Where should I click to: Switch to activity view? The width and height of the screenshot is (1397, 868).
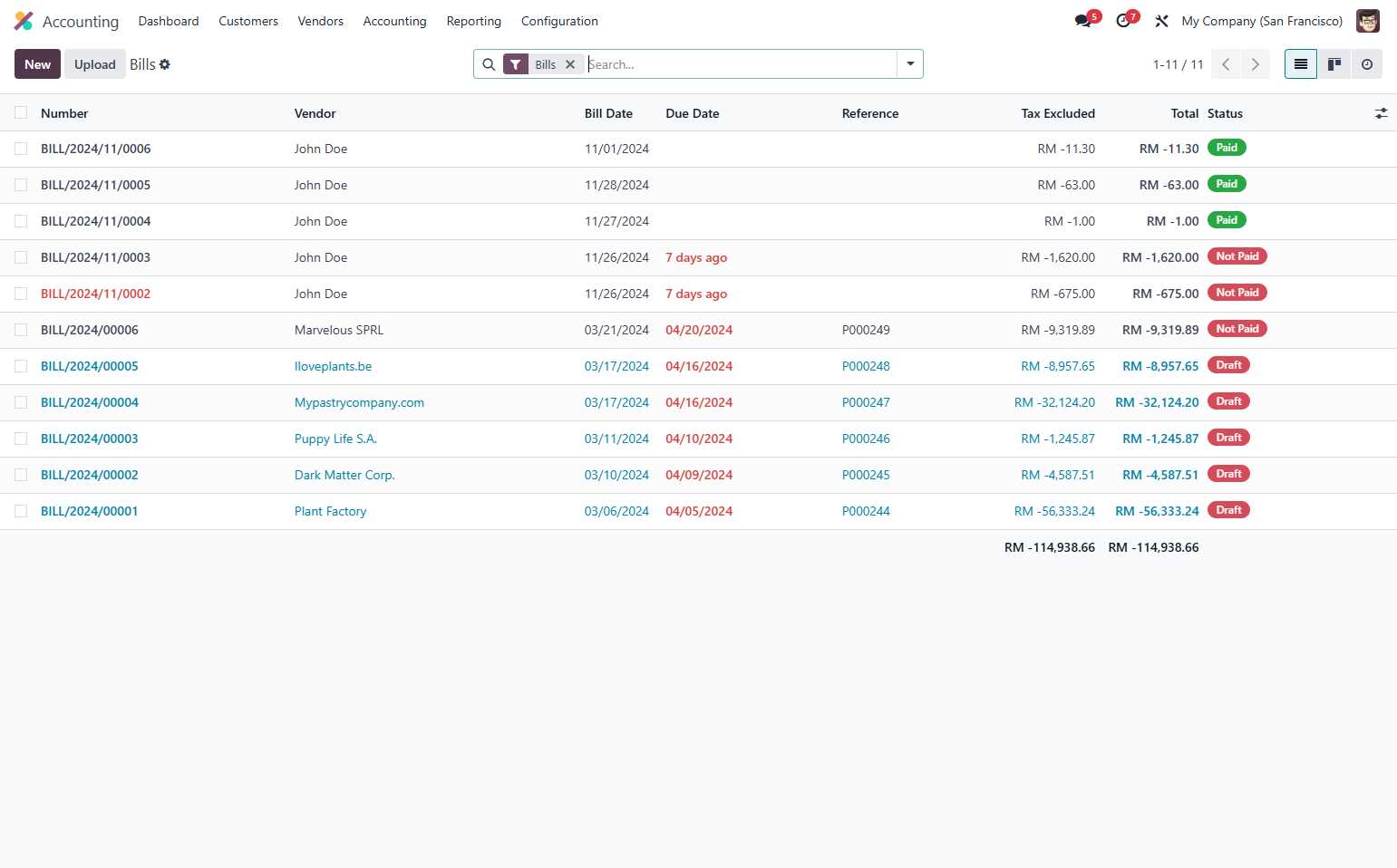1367,64
